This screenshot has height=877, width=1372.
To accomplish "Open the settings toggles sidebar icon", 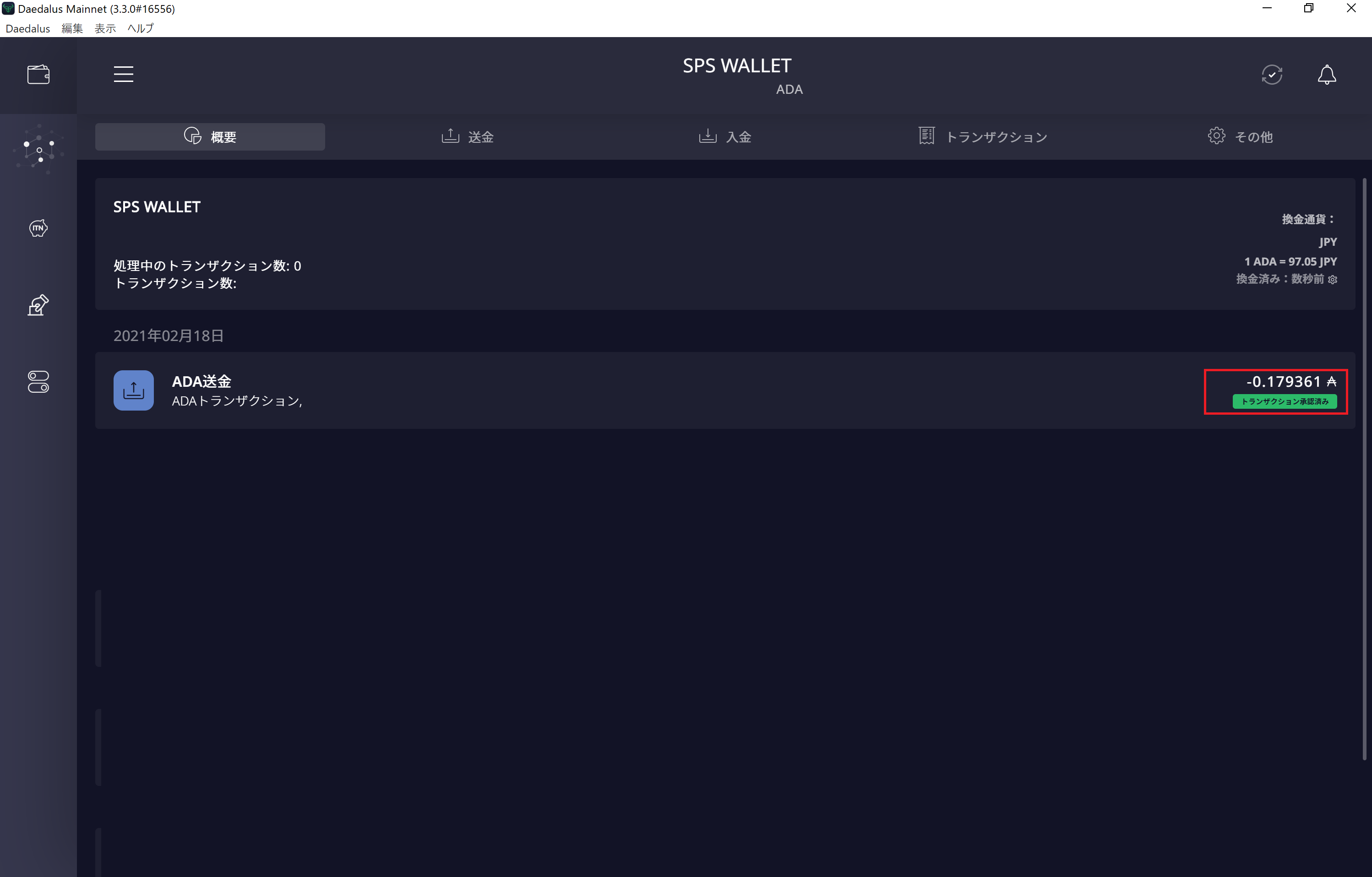I will [38, 382].
